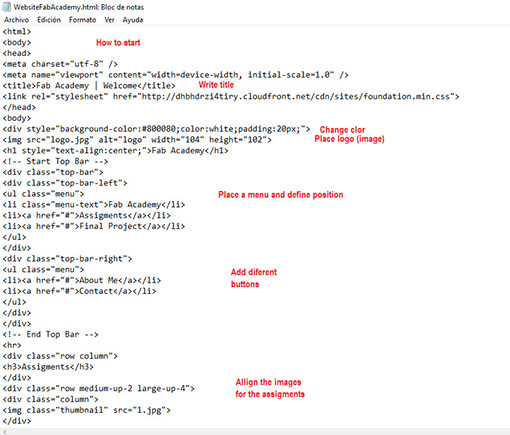Click the h1 Fab Academy heading line
Image resolution: width=510 pixels, height=435 pixels.
pyautogui.click(x=115, y=151)
